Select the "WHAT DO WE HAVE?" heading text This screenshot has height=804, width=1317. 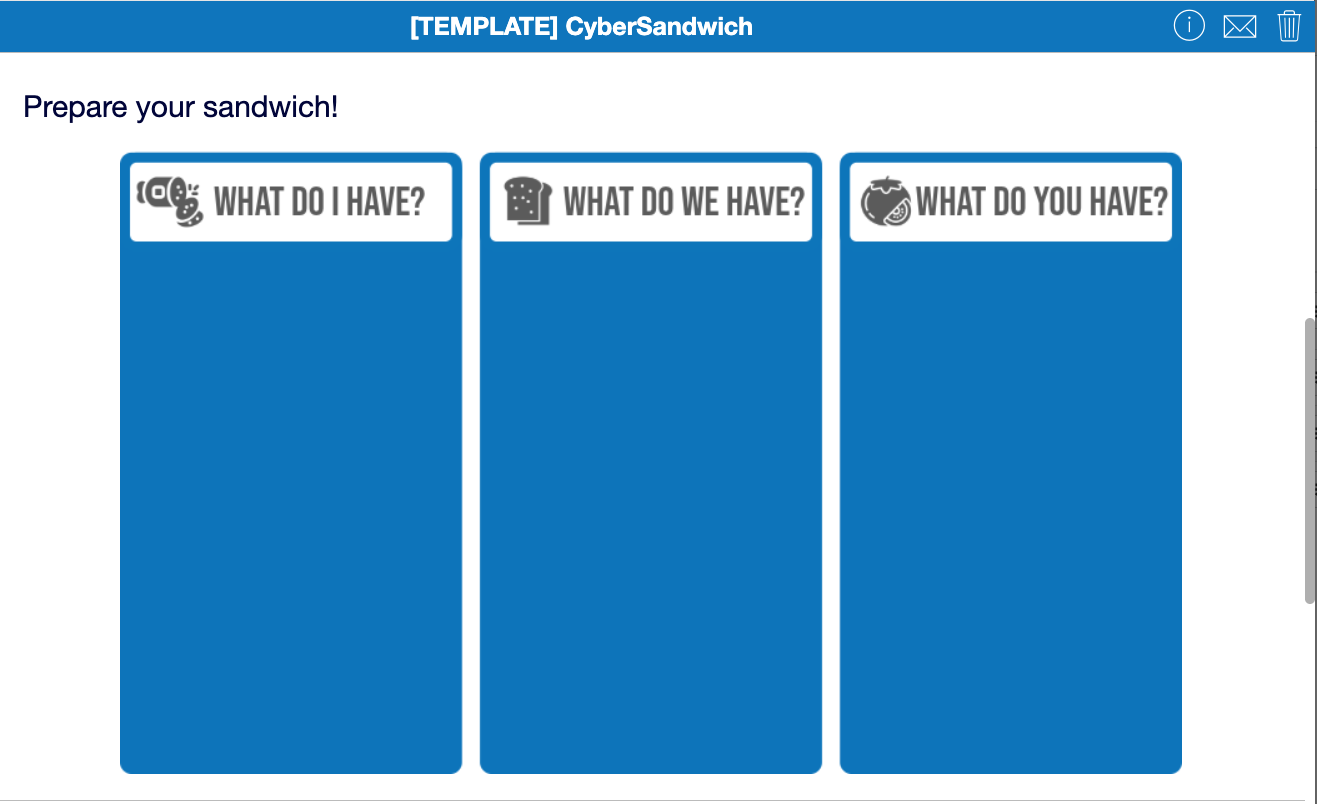pos(684,202)
